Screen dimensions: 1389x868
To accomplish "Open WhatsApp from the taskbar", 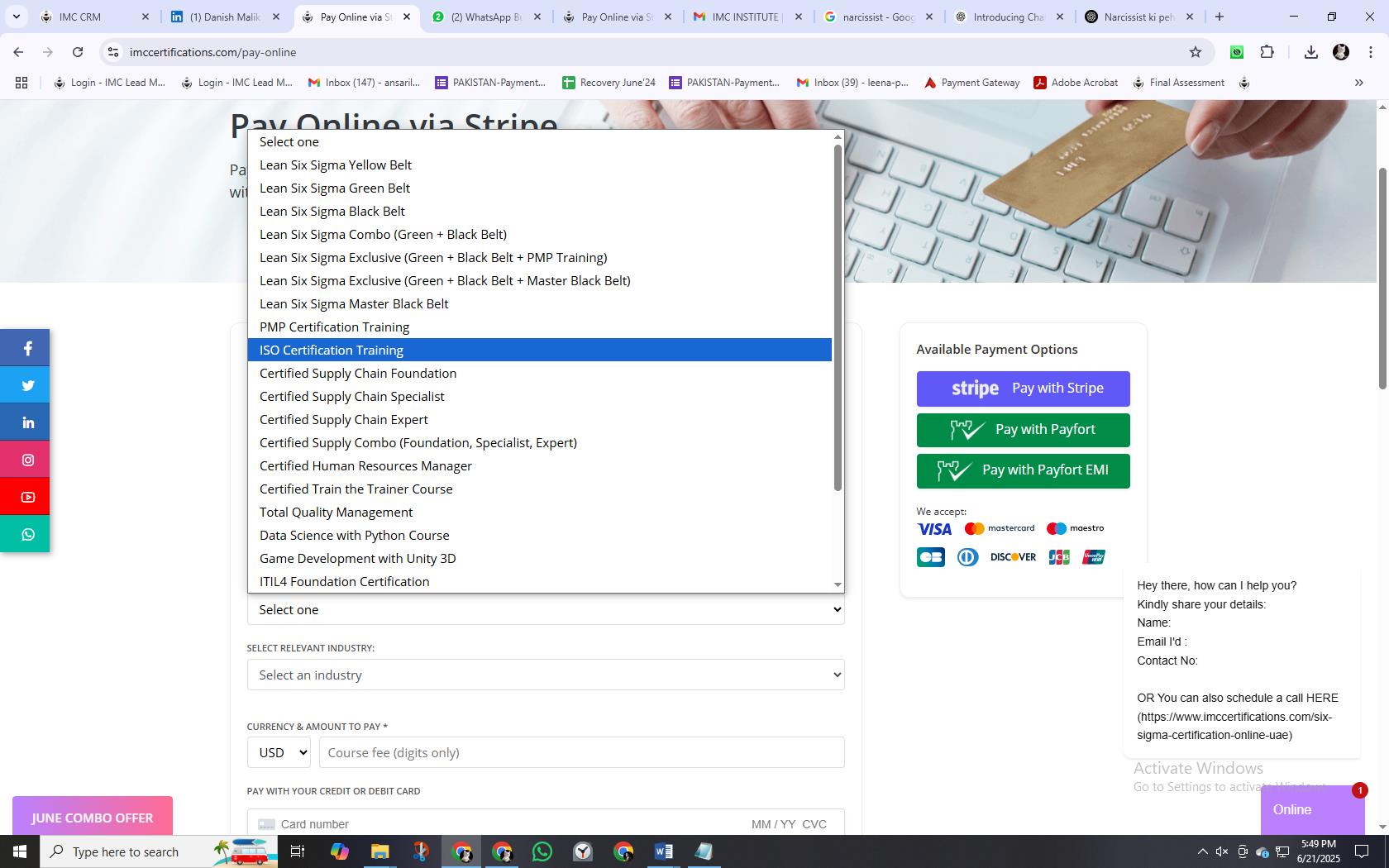I will click(542, 851).
